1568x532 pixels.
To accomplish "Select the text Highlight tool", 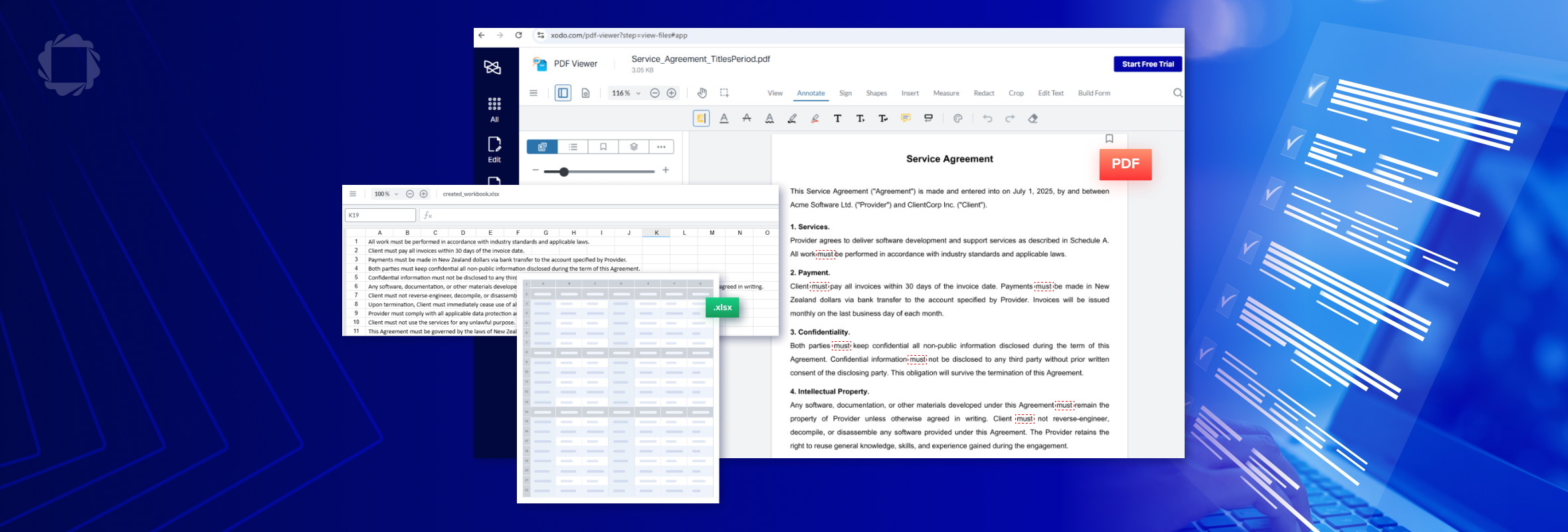I will pyautogui.click(x=701, y=118).
